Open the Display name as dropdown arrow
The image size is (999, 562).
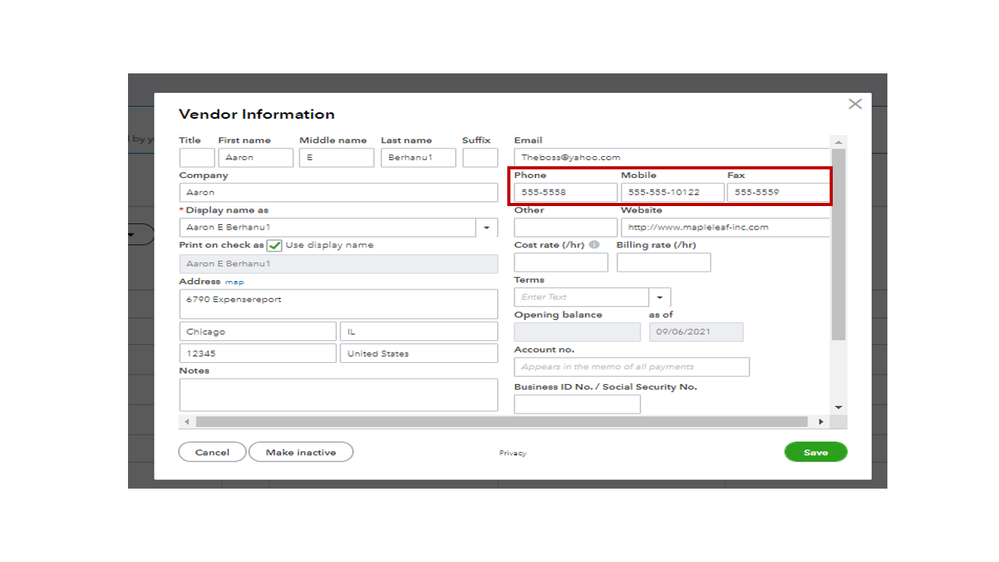tap(487, 227)
